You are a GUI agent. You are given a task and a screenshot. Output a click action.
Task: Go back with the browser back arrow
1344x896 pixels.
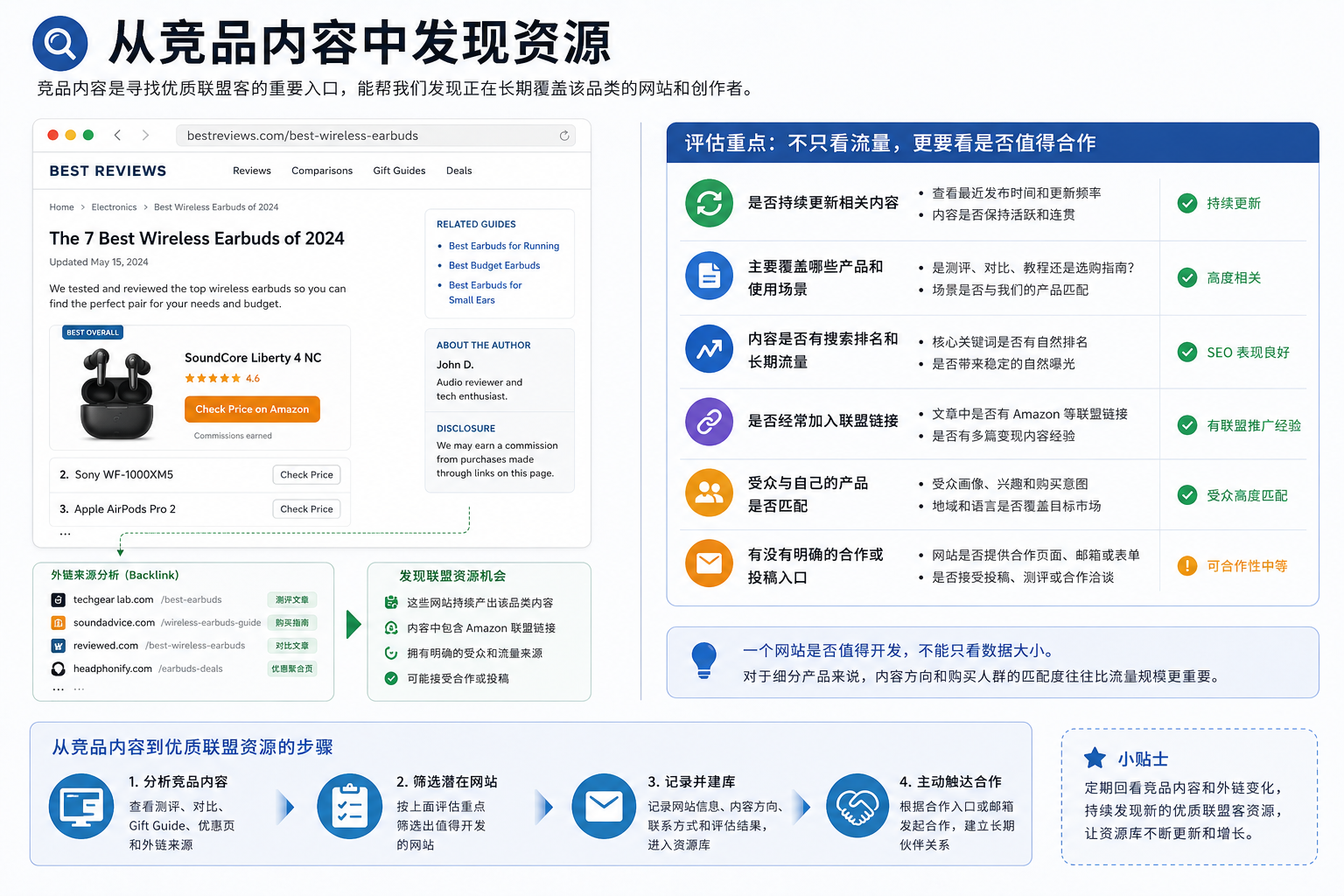pyautogui.click(x=117, y=135)
